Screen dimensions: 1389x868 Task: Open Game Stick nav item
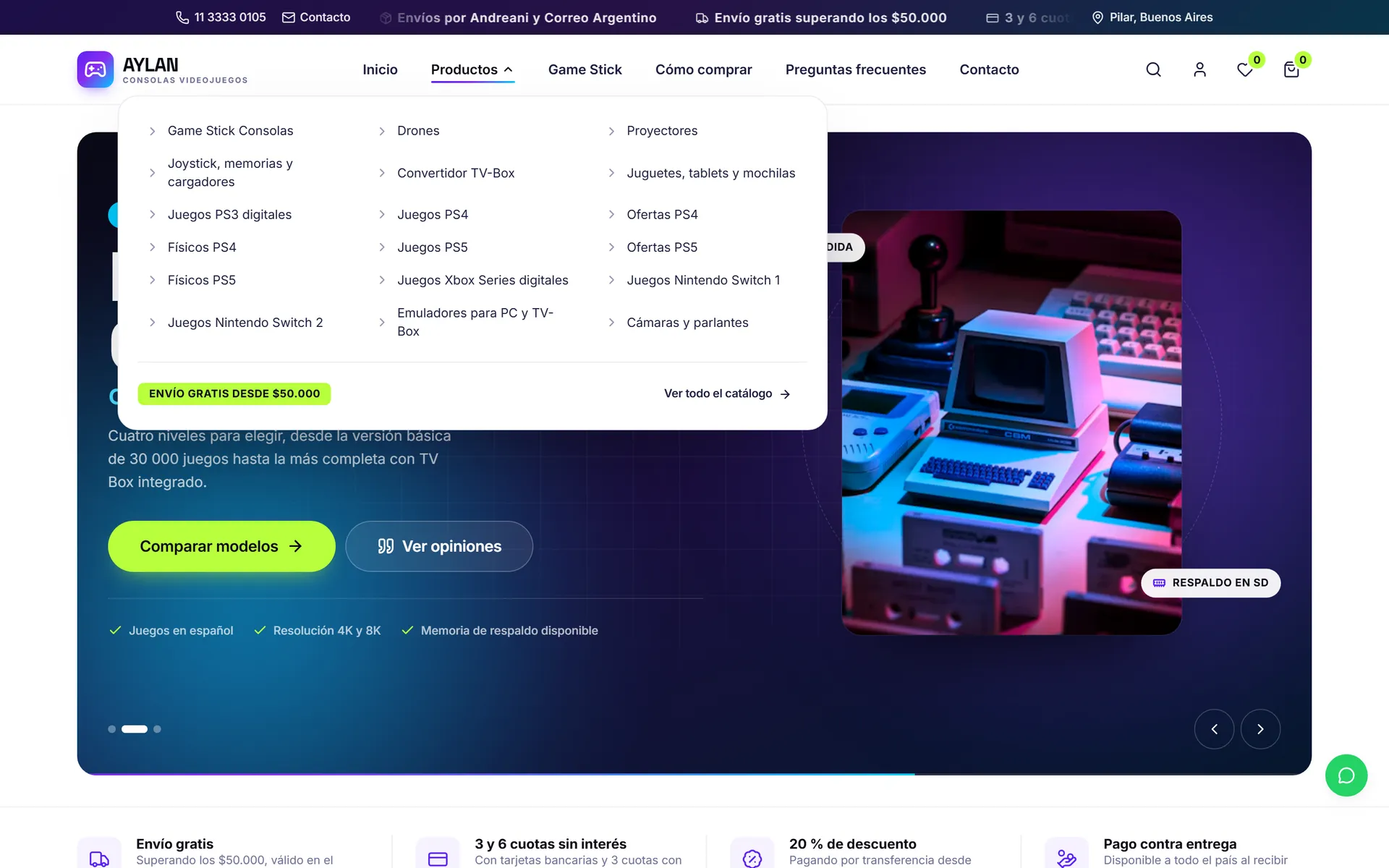coord(585,69)
